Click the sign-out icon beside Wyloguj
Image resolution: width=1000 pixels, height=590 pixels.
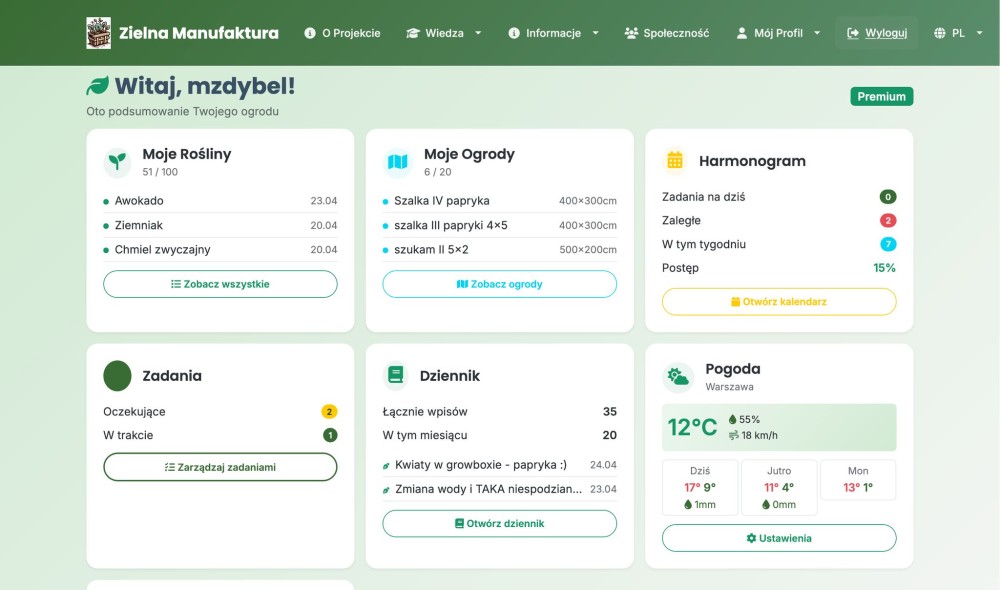click(853, 33)
